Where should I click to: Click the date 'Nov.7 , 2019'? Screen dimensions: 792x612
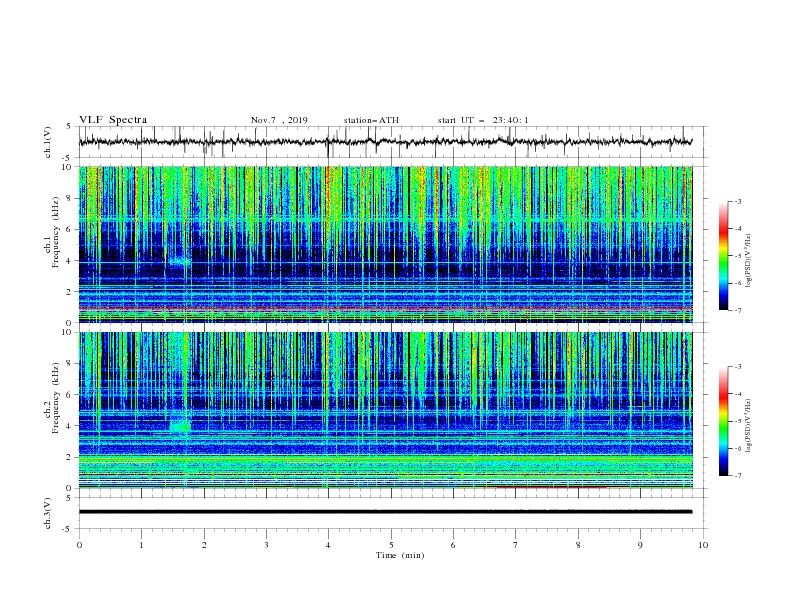point(279,120)
